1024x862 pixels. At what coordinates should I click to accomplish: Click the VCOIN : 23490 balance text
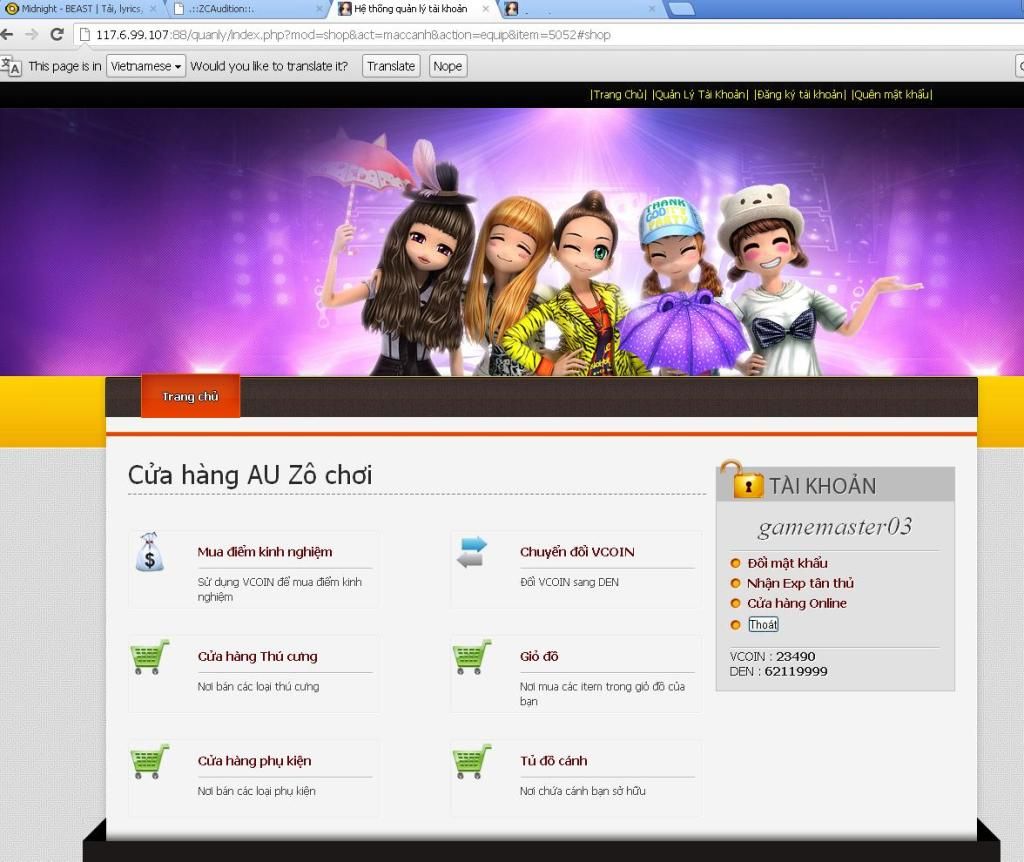[772, 656]
